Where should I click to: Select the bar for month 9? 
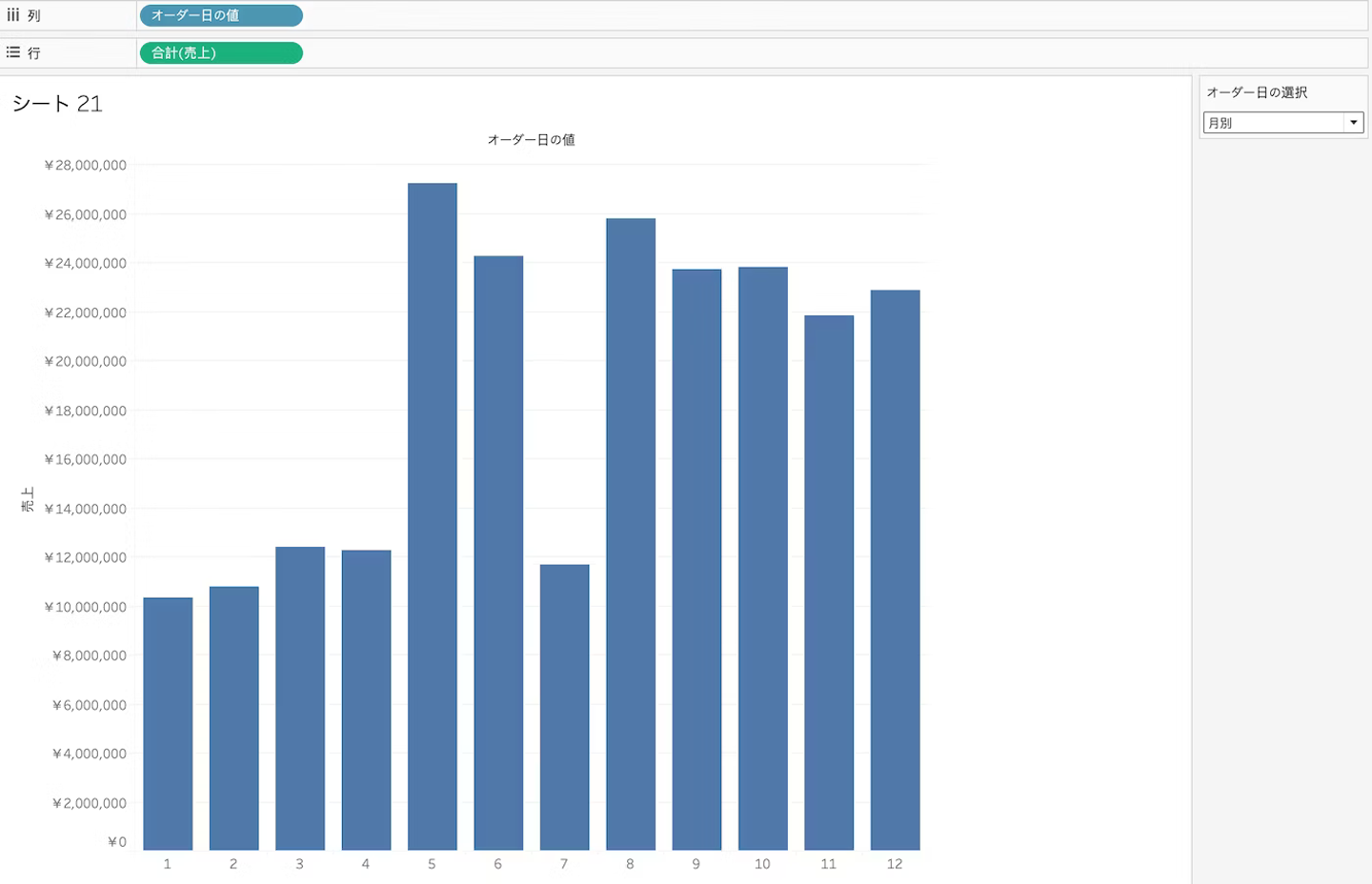click(696, 559)
